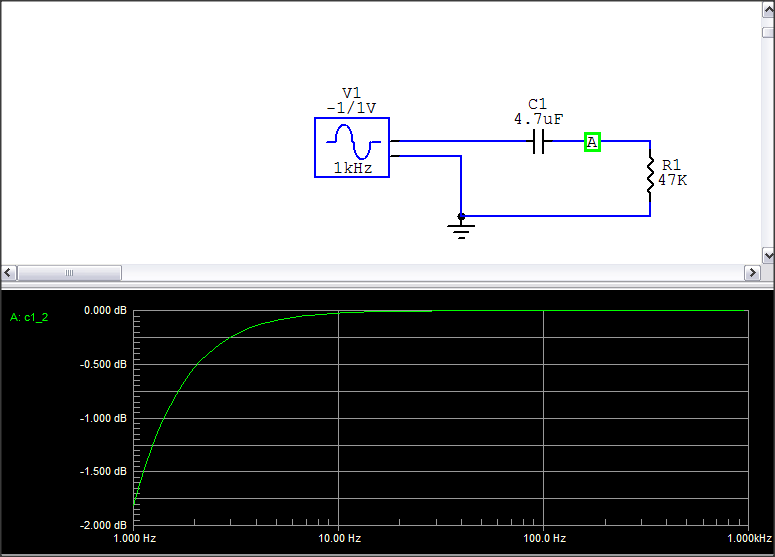Click the V1 component label
775x557 pixels.
(351, 93)
